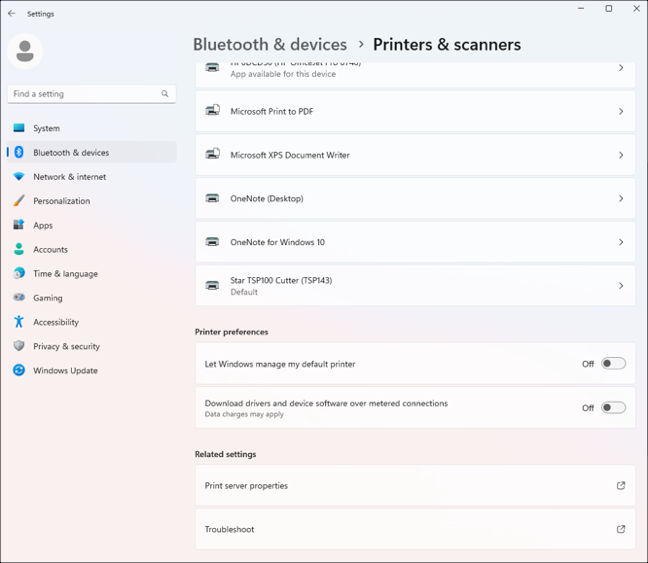The height and width of the screenshot is (563, 648).
Task: Click the Accessibility figure icon
Action: coord(19,322)
